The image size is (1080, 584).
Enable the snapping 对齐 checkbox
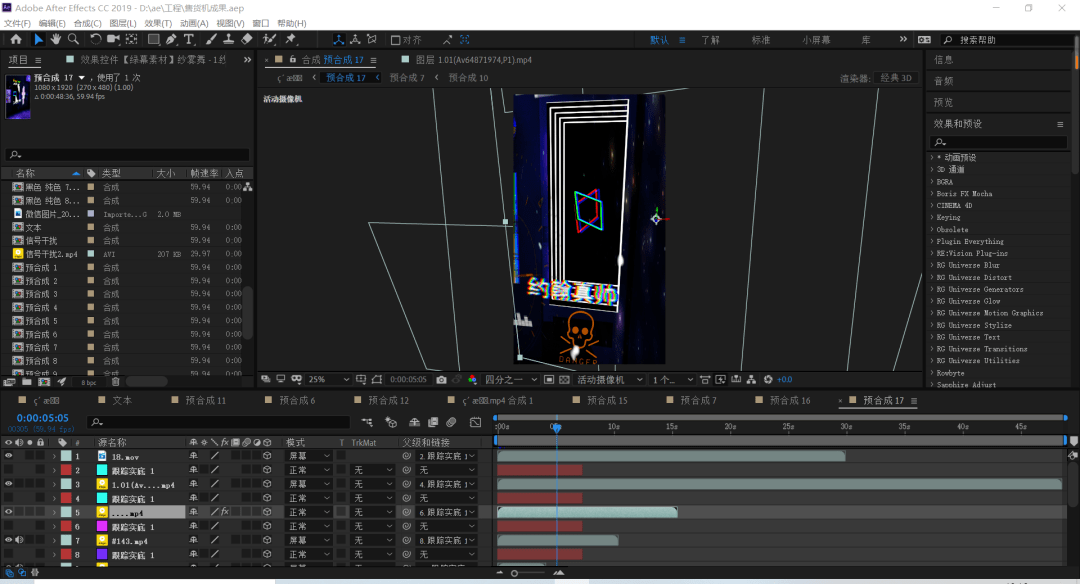[x=396, y=40]
